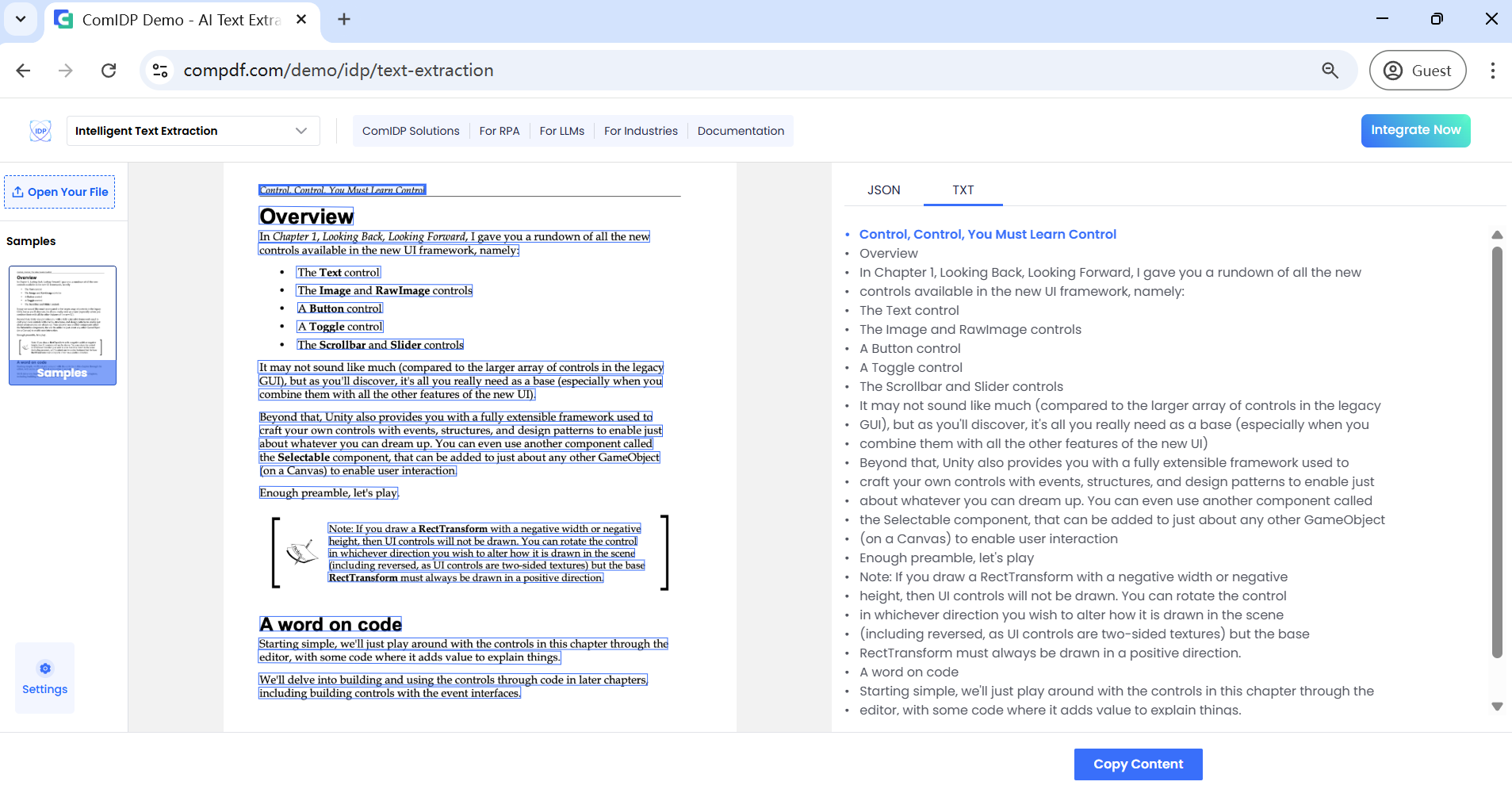The width and height of the screenshot is (1512, 793).
Task: Click the 'Samples' sidebar heading
Action: click(x=31, y=241)
